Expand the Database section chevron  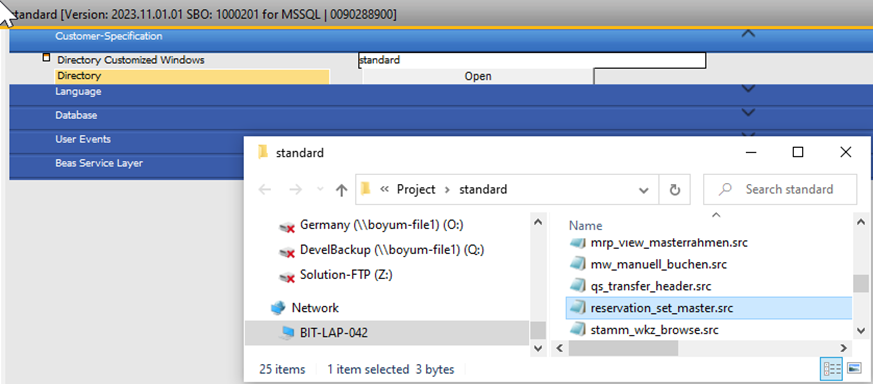tap(748, 113)
